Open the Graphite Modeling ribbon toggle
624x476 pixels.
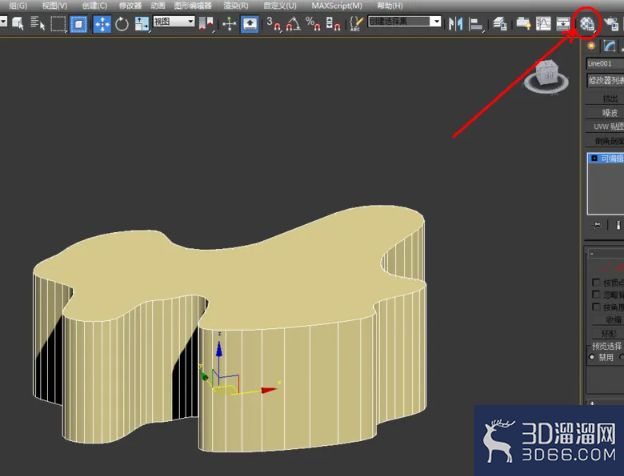pyautogui.click(x=523, y=24)
